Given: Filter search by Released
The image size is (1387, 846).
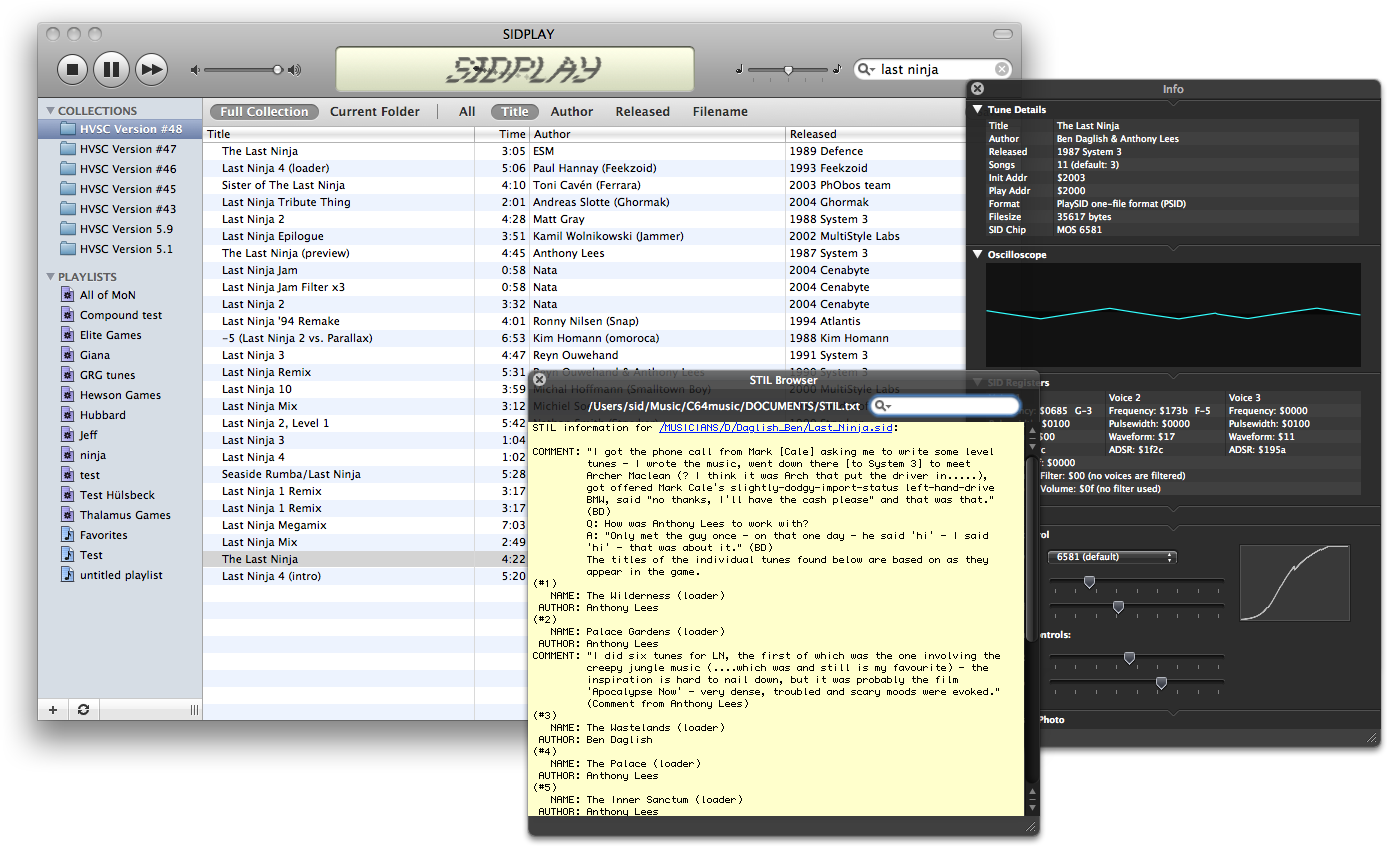Looking at the screenshot, I should pyautogui.click(x=643, y=112).
